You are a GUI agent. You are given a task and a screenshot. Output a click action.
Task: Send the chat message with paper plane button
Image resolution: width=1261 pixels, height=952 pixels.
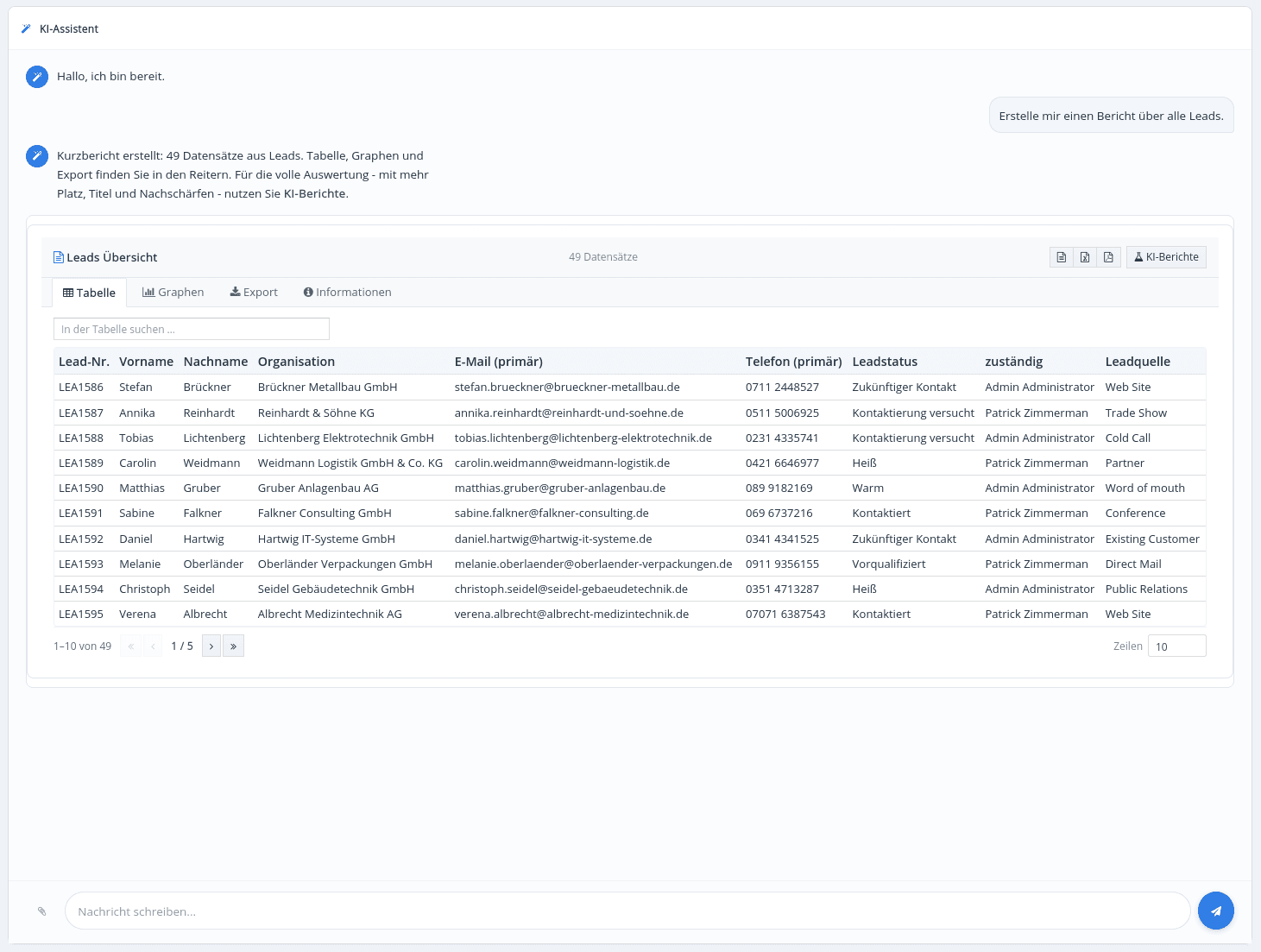click(x=1215, y=911)
